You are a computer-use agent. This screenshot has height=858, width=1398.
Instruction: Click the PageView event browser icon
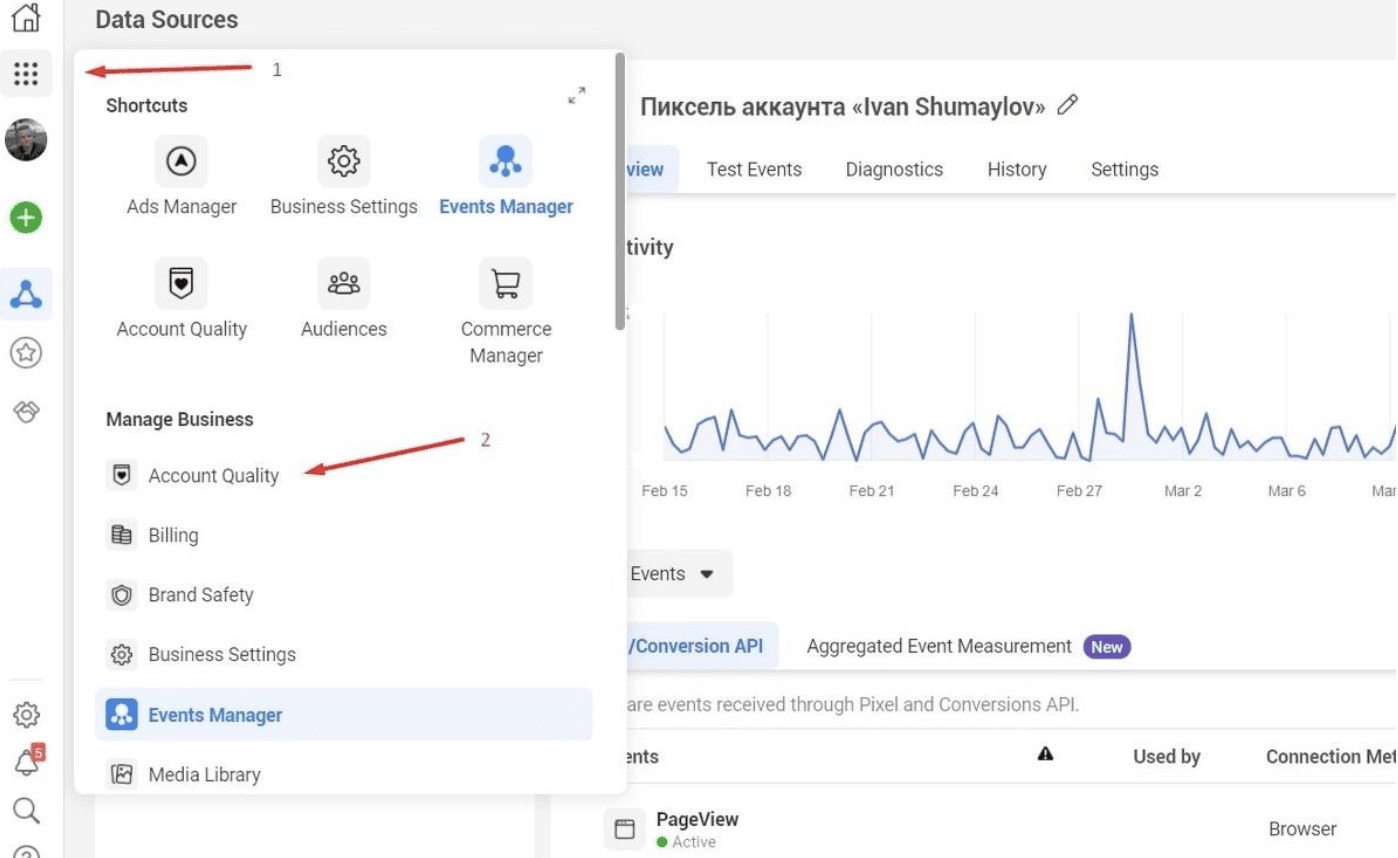point(624,829)
